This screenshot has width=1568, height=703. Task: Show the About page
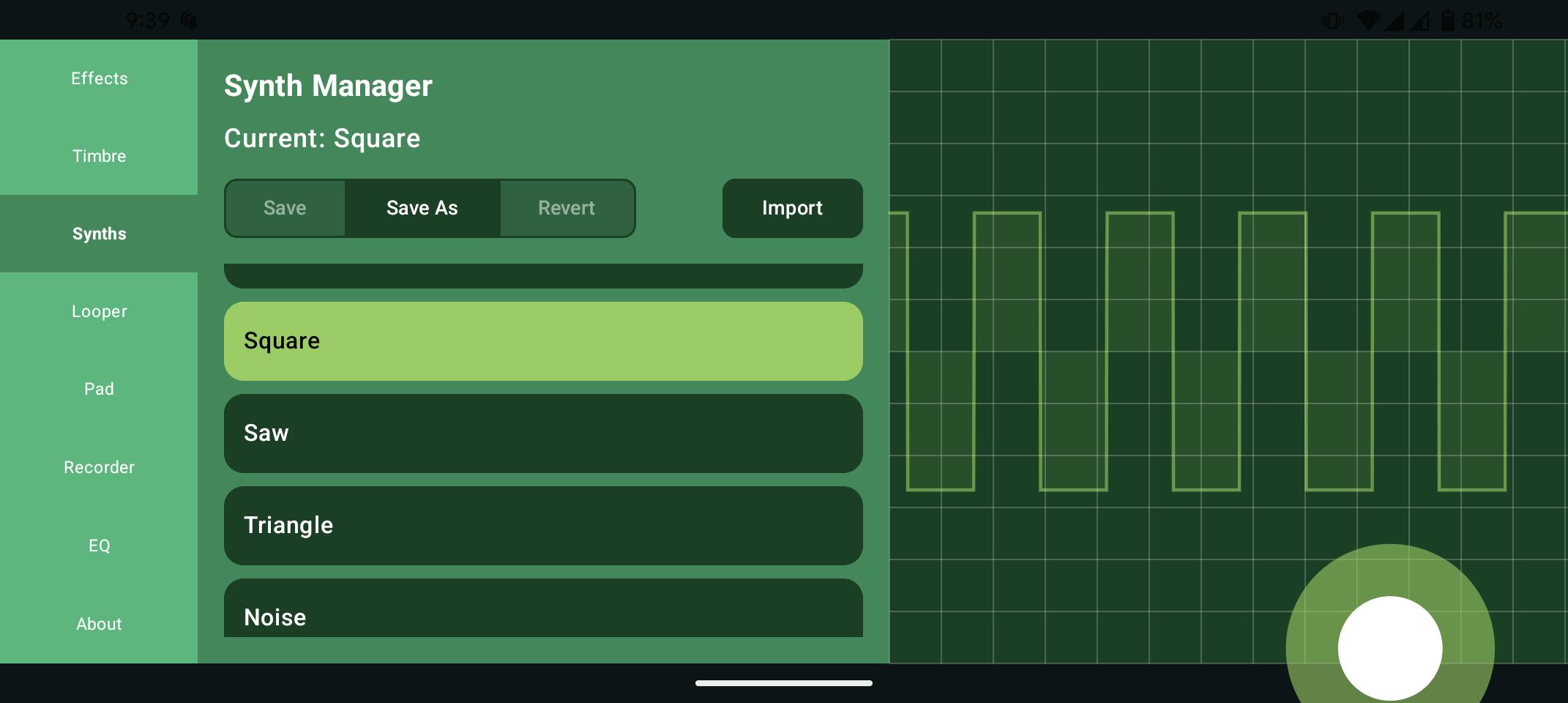[x=99, y=624]
